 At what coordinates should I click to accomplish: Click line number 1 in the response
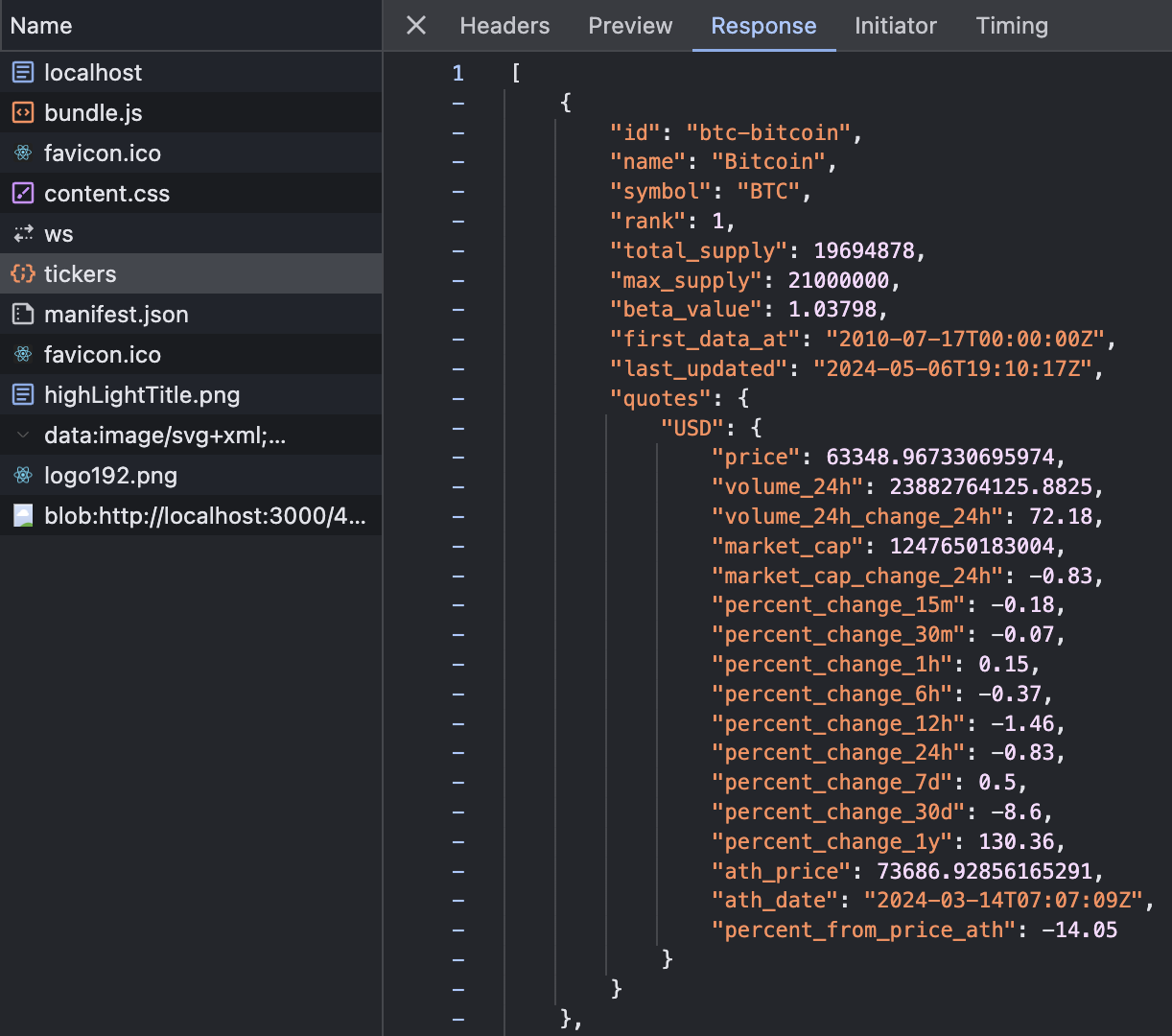[457, 73]
